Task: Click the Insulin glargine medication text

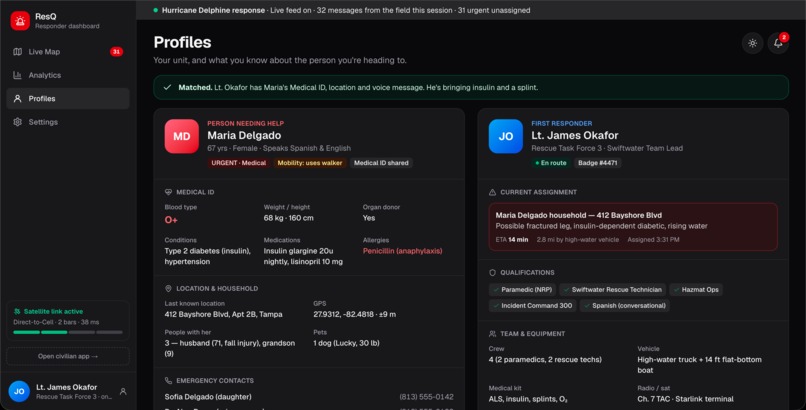Action: [x=303, y=256]
